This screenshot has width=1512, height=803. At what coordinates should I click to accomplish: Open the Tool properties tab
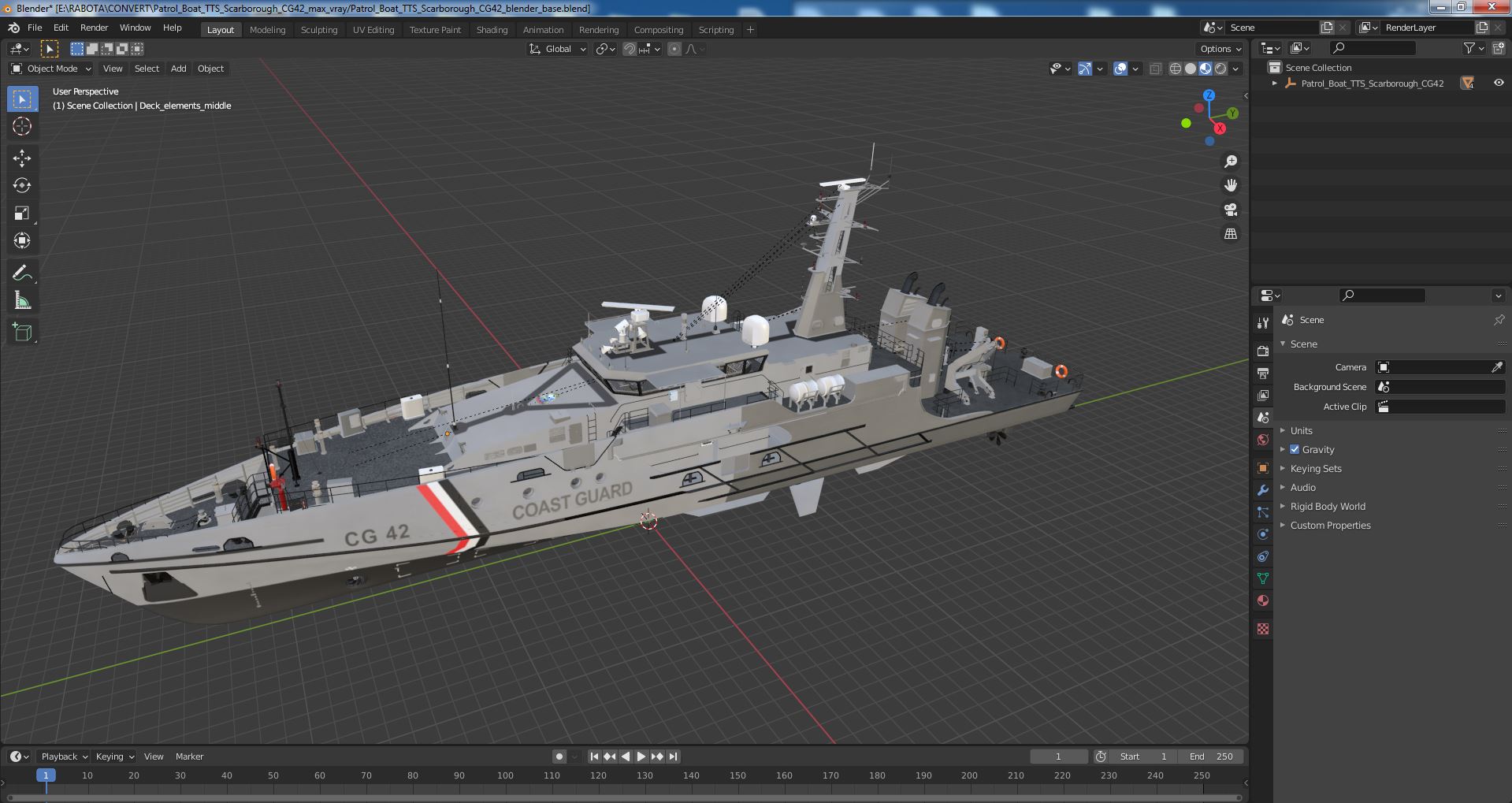[1263, 323]
